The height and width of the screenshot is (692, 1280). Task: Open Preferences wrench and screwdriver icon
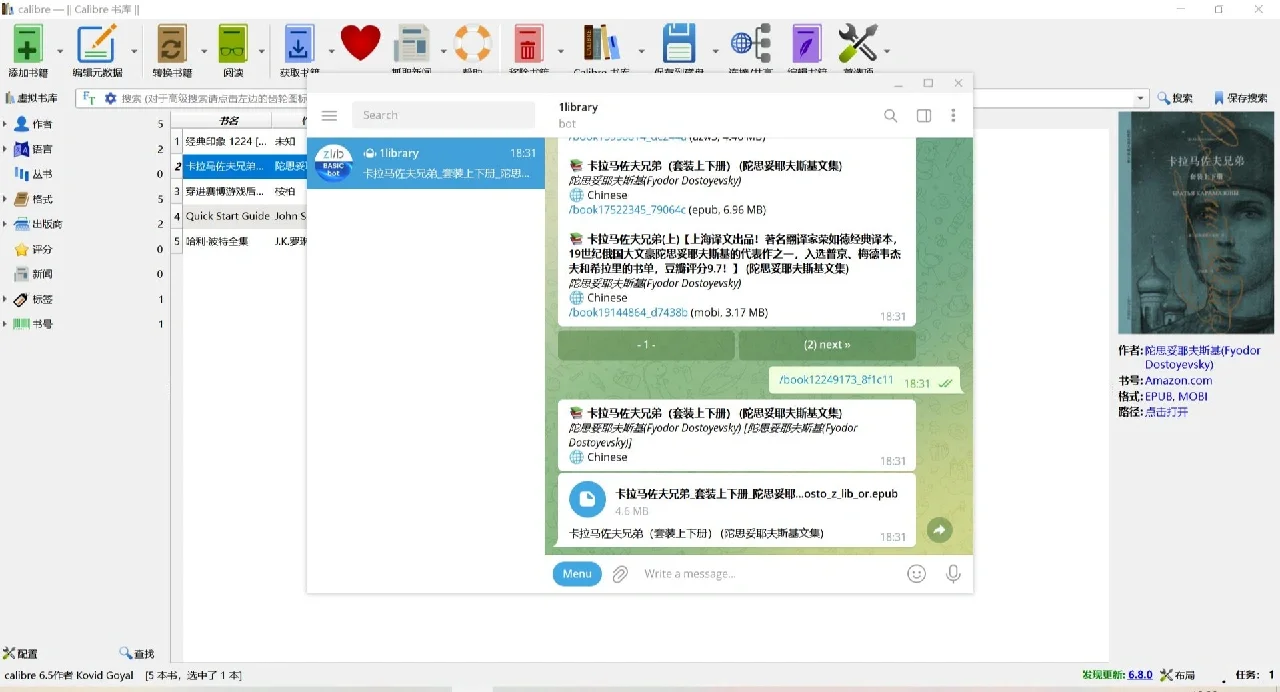[x=857, y=44]
